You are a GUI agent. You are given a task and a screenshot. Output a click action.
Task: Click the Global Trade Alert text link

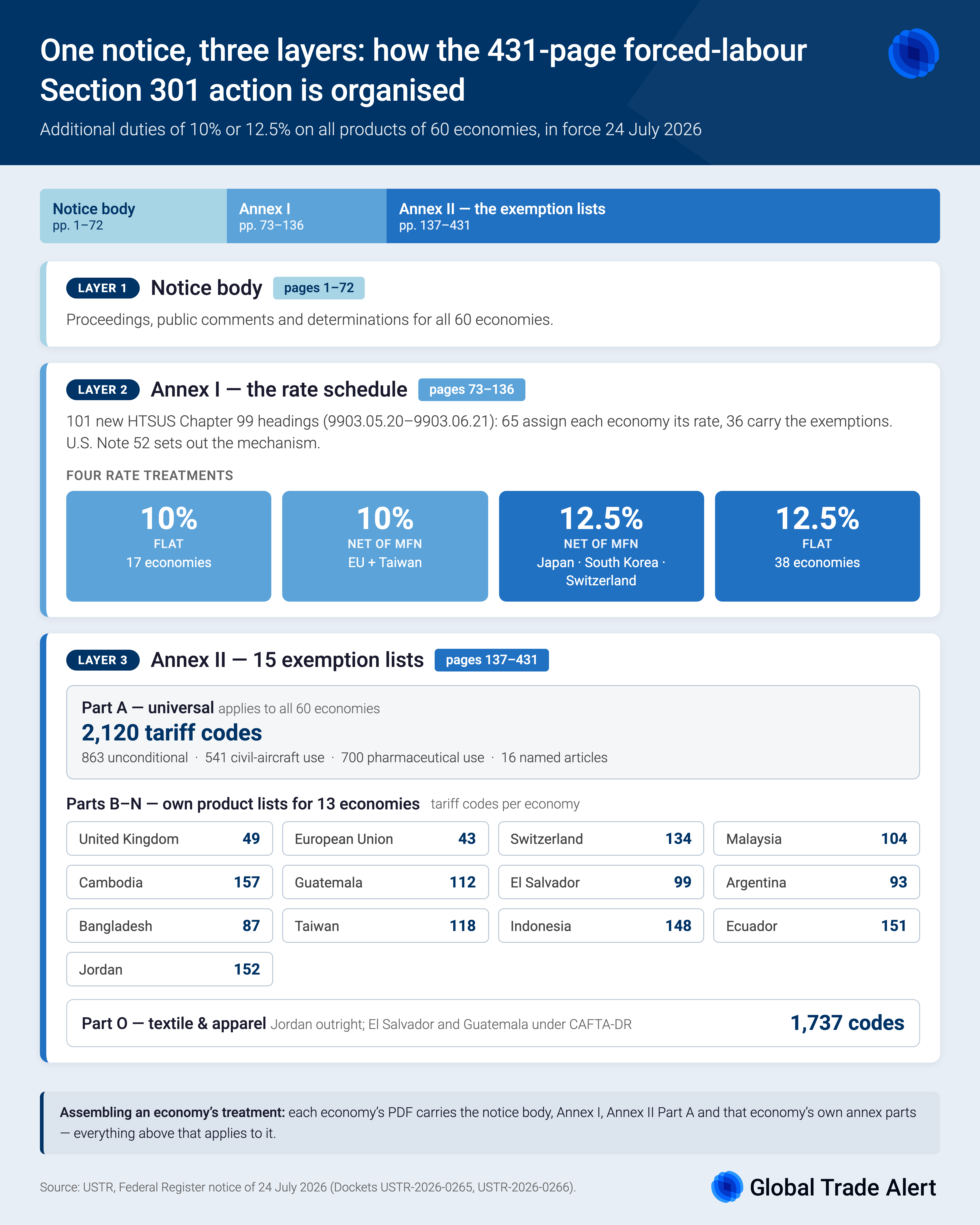click(843, 1188)
